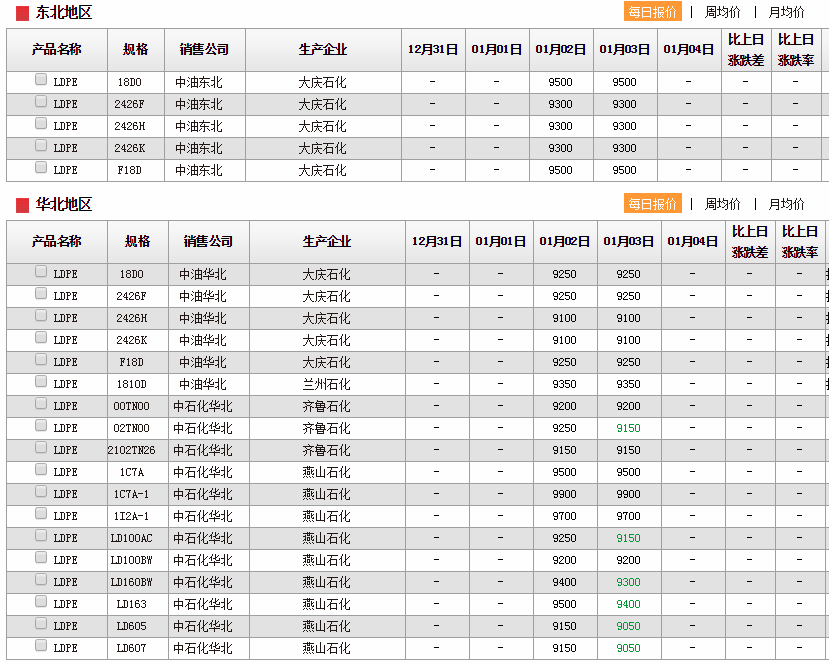Select the 1I2A-1 row checkbox
Viewport: 829px width, 666px height.
(x=41, y=514)
